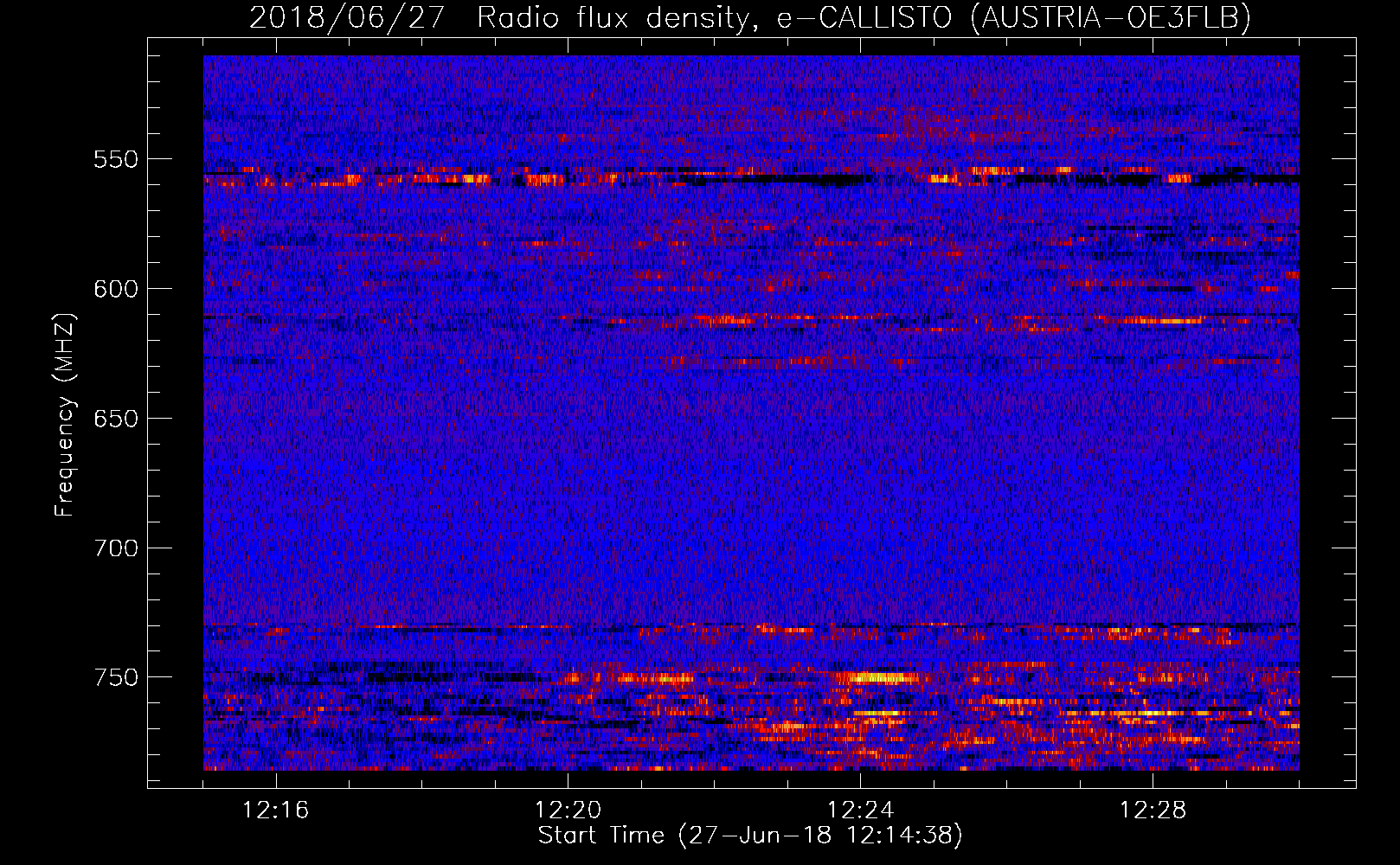Click the 550 frequency tick label
The image size is (1400, 865).
click(116, 160)
